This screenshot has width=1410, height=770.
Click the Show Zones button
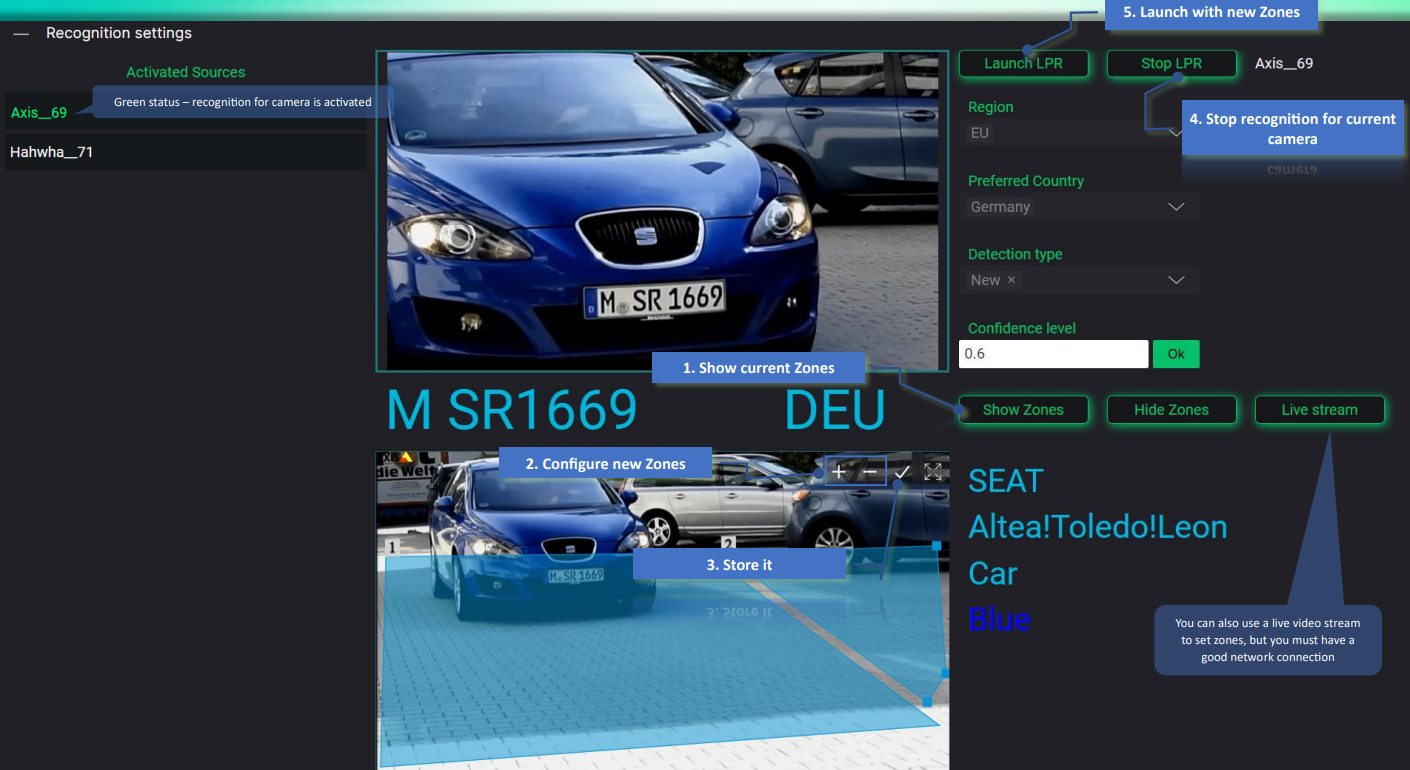1023,409
